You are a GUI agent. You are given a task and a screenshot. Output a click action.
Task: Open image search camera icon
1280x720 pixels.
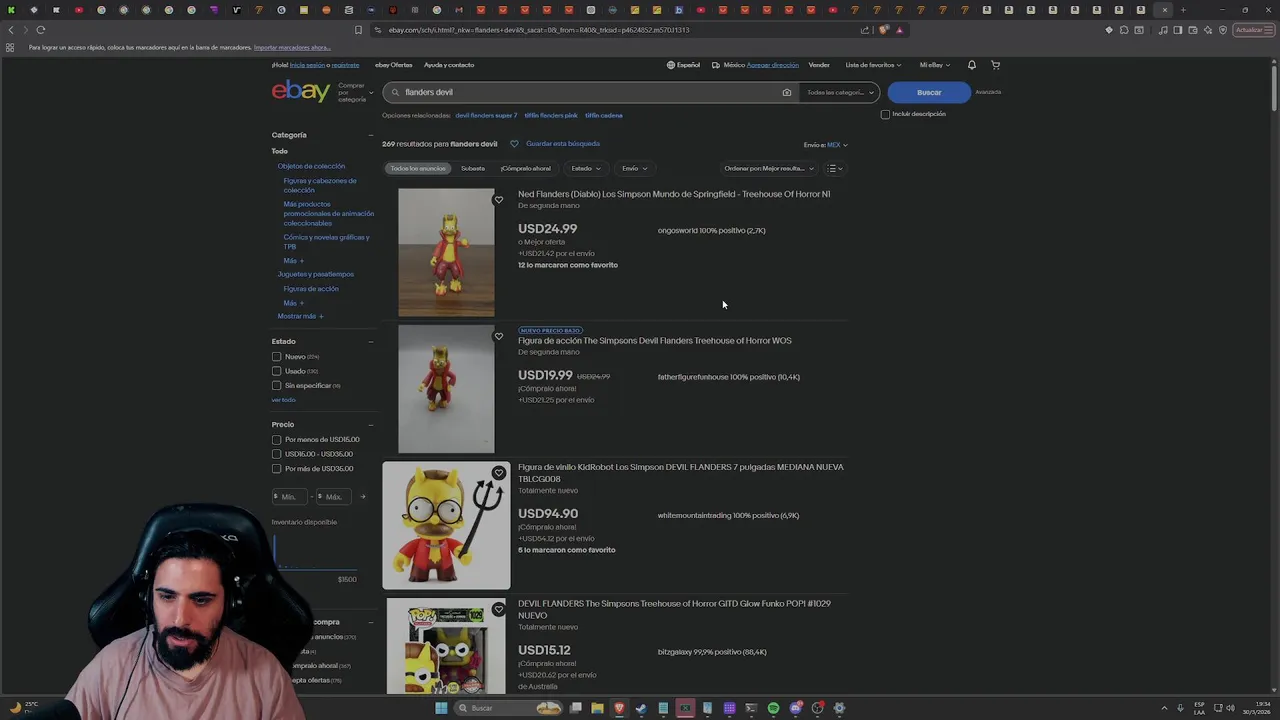click(787, 92)
